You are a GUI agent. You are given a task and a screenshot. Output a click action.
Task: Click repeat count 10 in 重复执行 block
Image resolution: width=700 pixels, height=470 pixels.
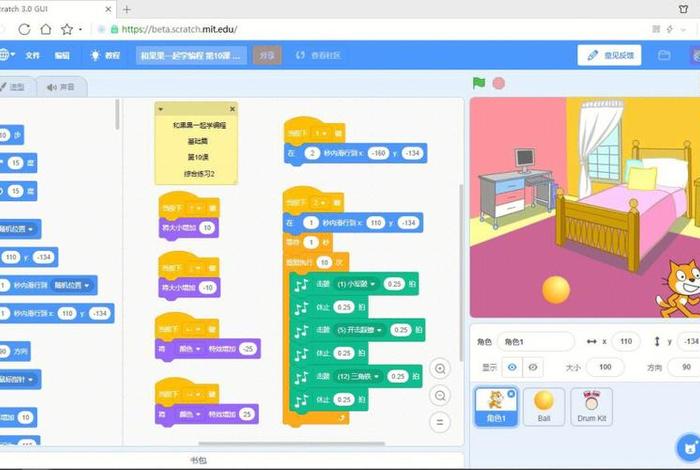[324, 262]
